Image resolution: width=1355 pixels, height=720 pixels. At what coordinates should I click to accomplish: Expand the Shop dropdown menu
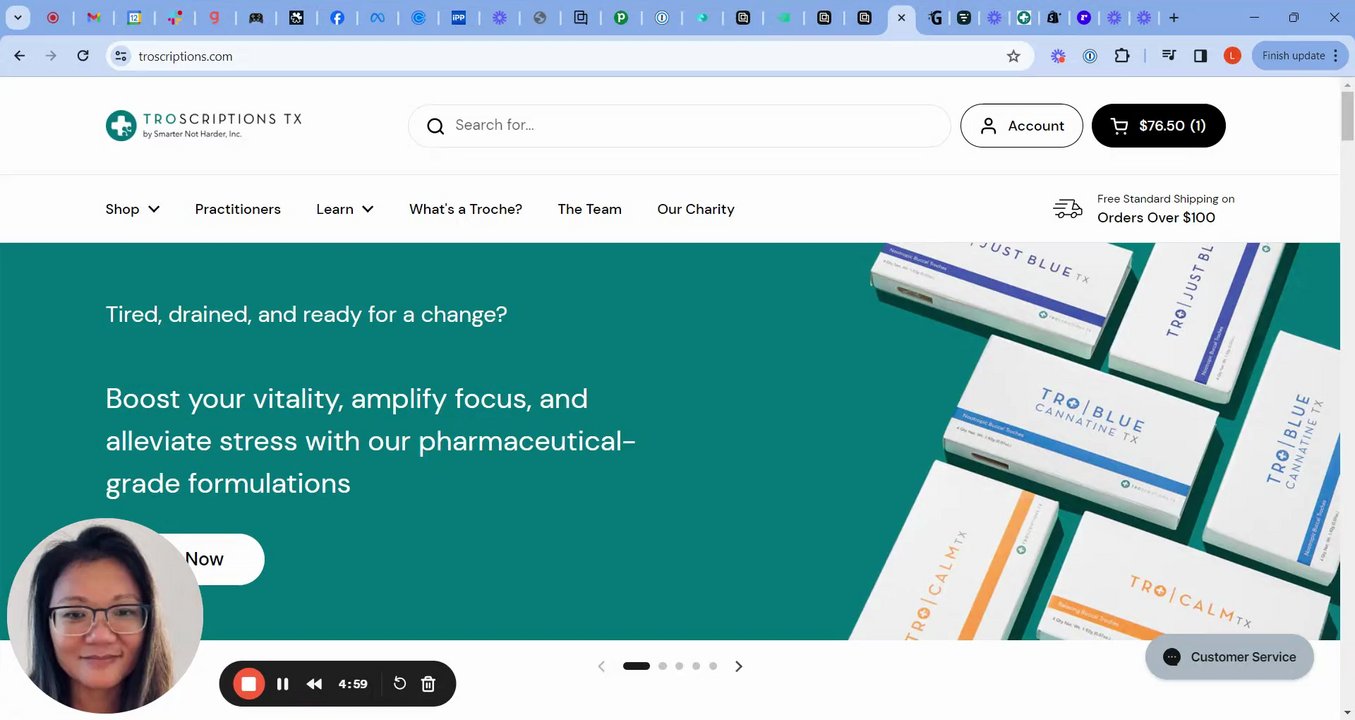pyautogui.click(x=132, y=209)
